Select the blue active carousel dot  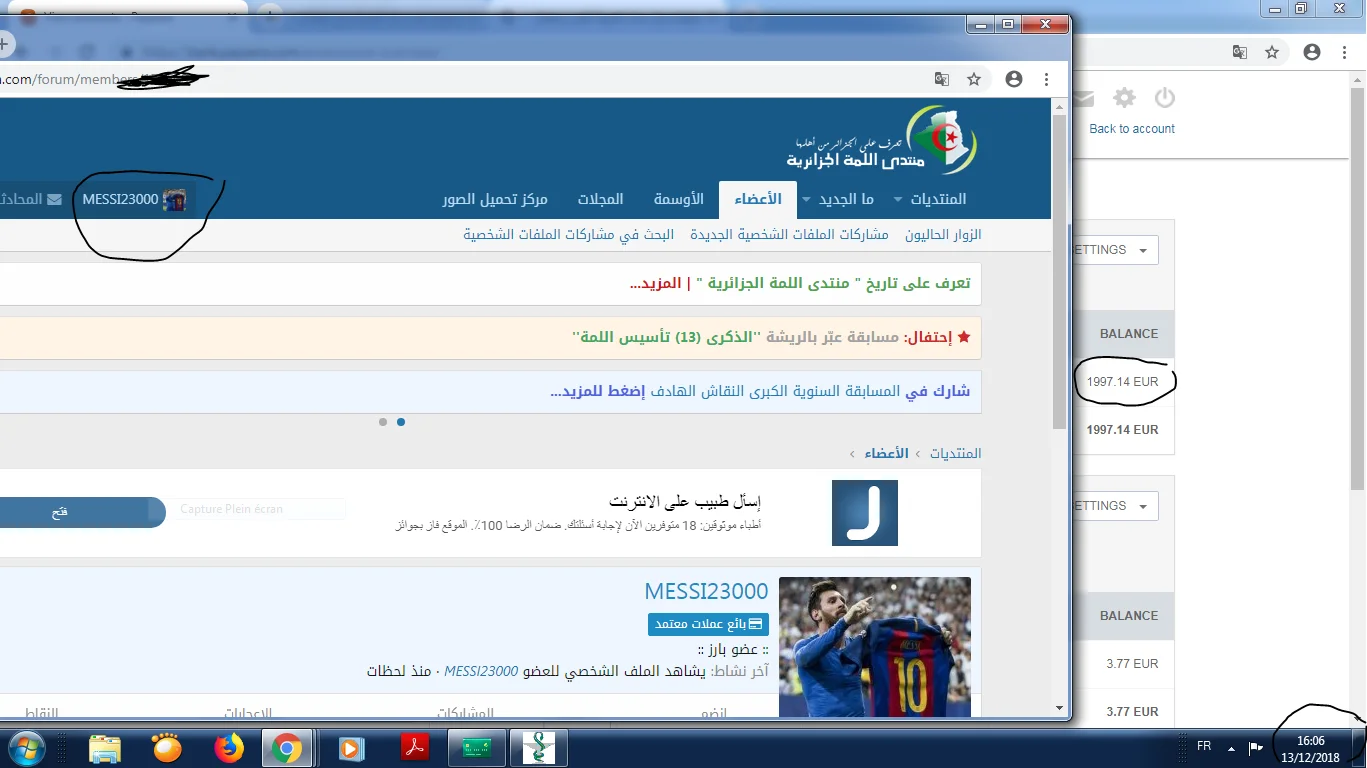pos(401,422)
